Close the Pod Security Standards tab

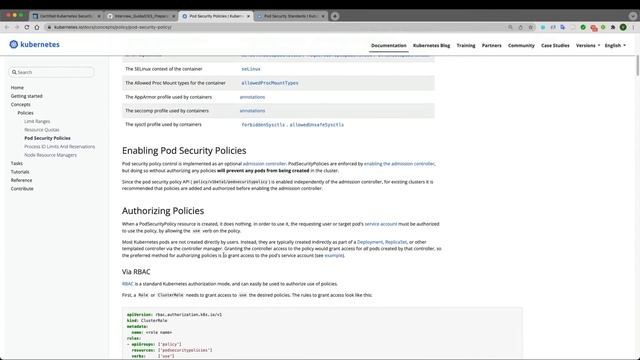pyautogui.click(x=323, y=16)
